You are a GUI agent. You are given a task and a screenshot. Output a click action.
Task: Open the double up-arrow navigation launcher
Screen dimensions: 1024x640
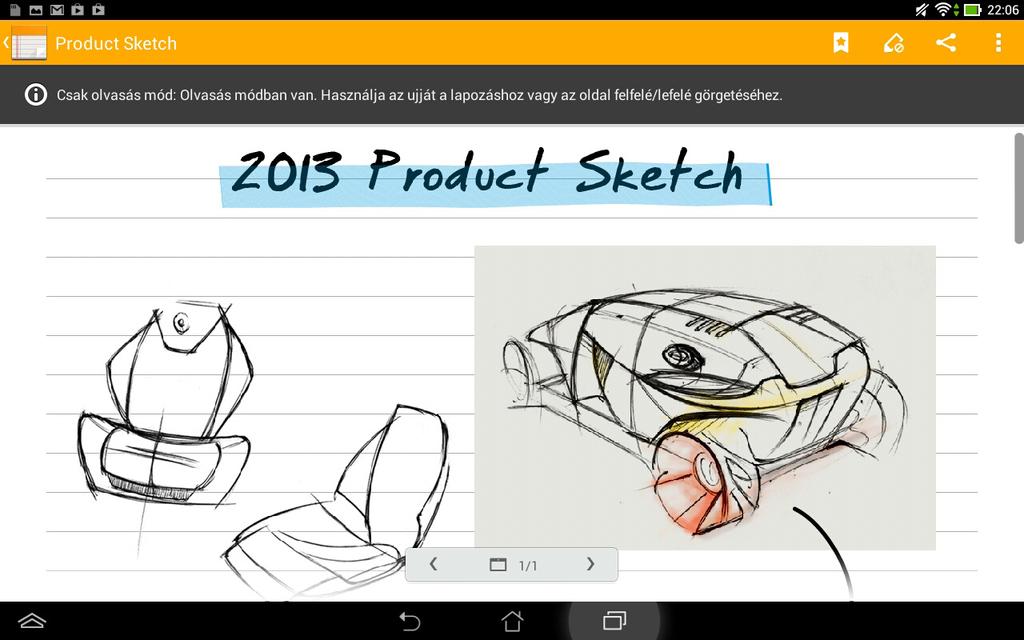[31, 620]
